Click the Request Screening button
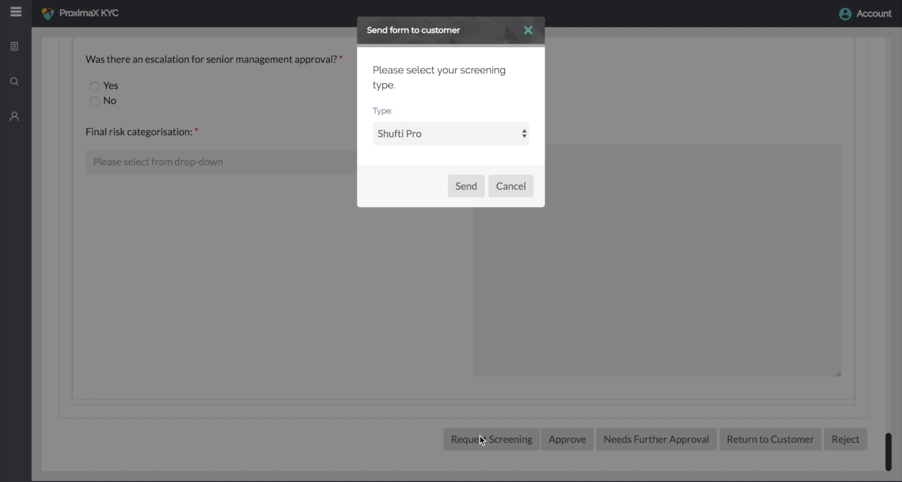This screenshot has height=482, width=902. click(491, 439)
